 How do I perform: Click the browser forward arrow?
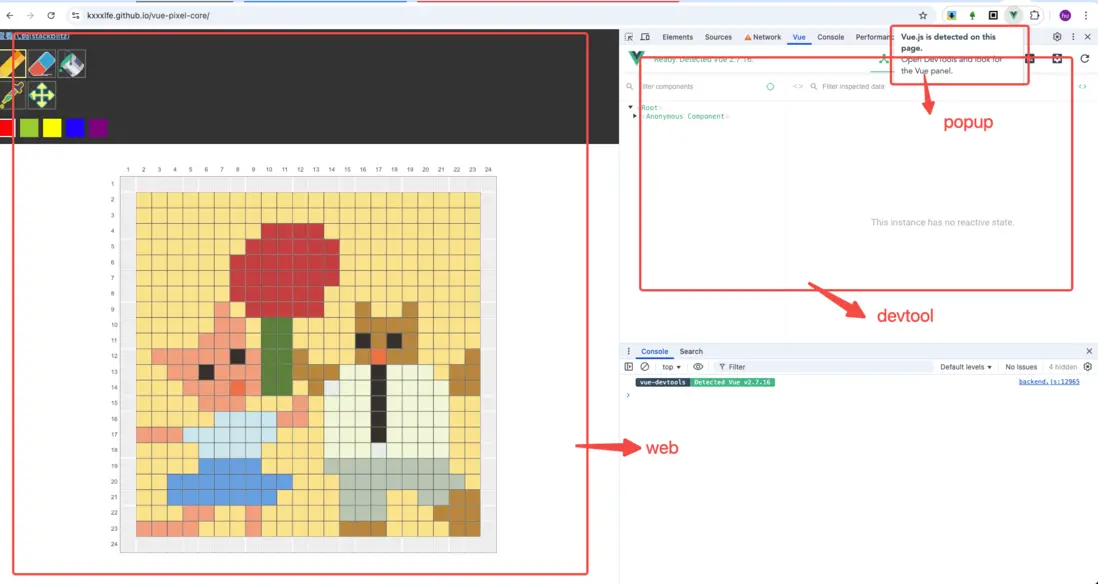[30, 15]
